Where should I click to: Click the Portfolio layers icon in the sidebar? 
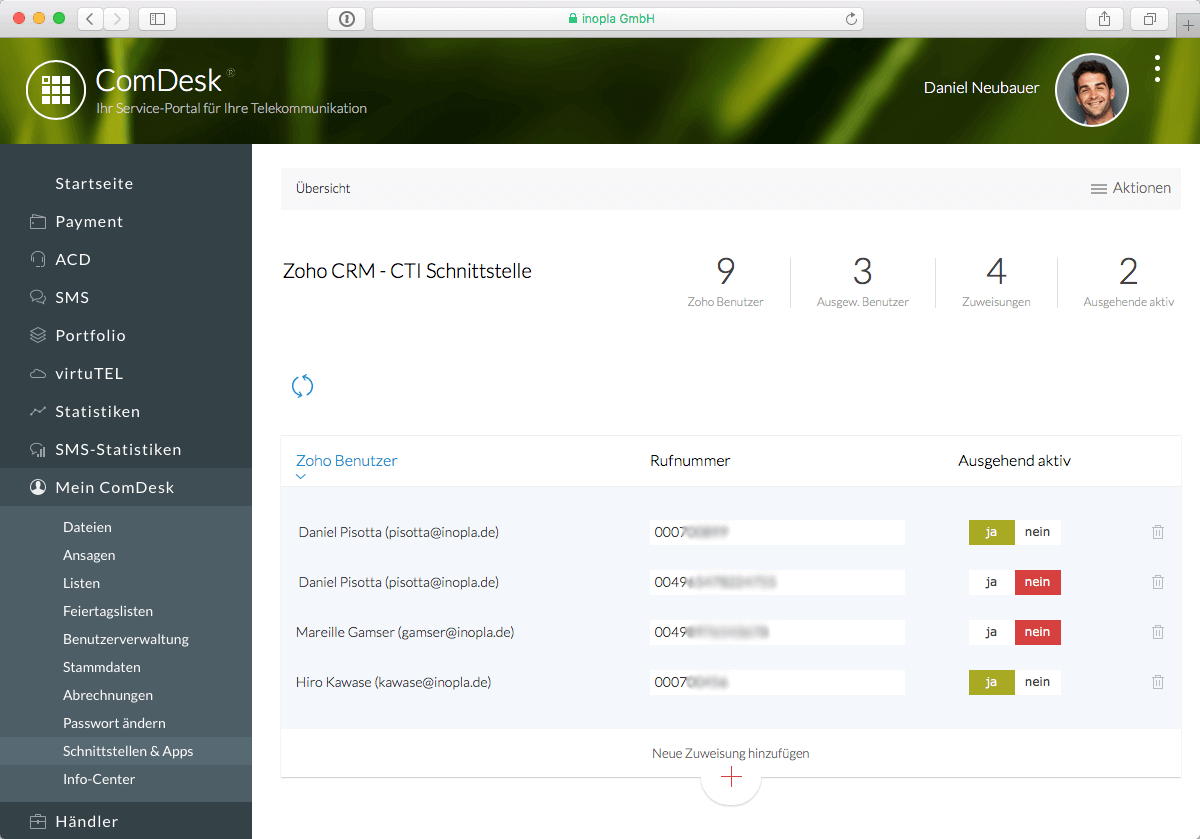tap(38, 336)
